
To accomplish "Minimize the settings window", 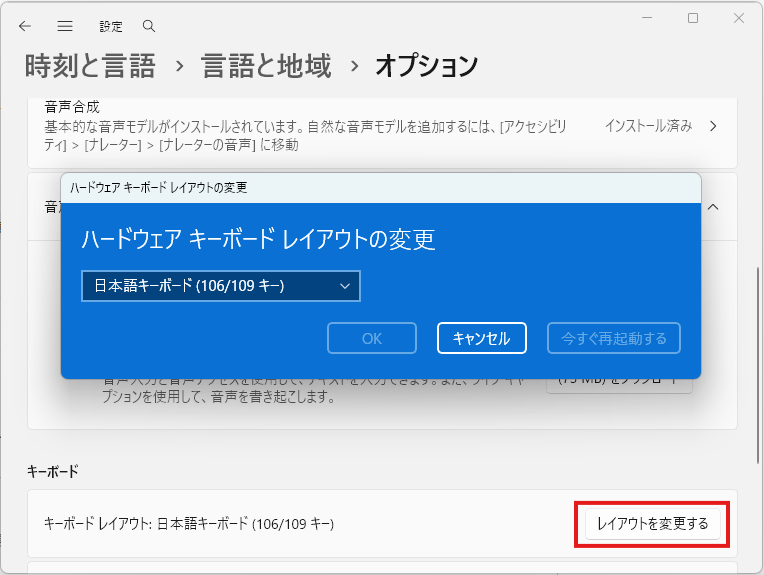I will [x=647, y=18].
